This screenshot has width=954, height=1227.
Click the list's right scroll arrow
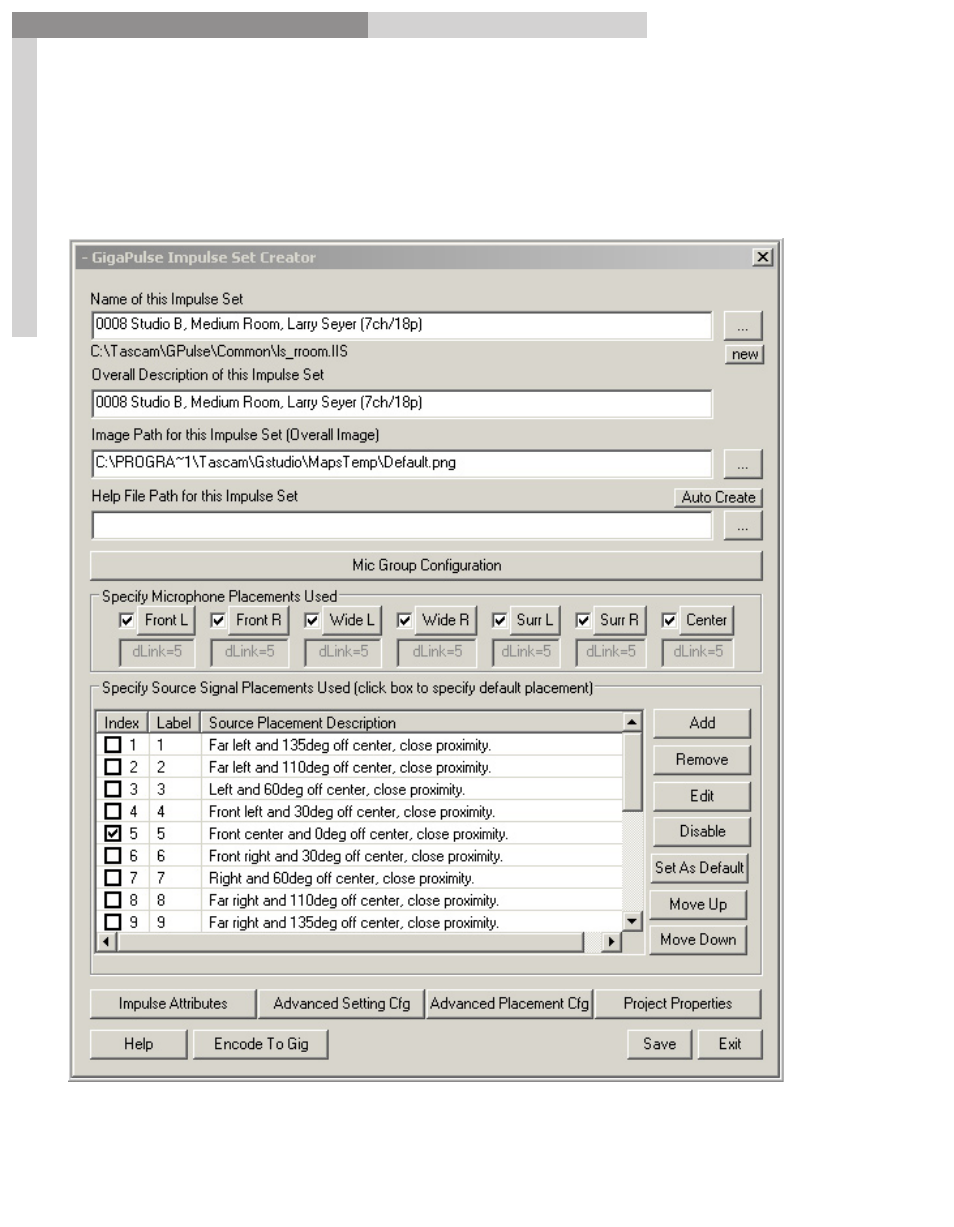(x=611, y=942)
